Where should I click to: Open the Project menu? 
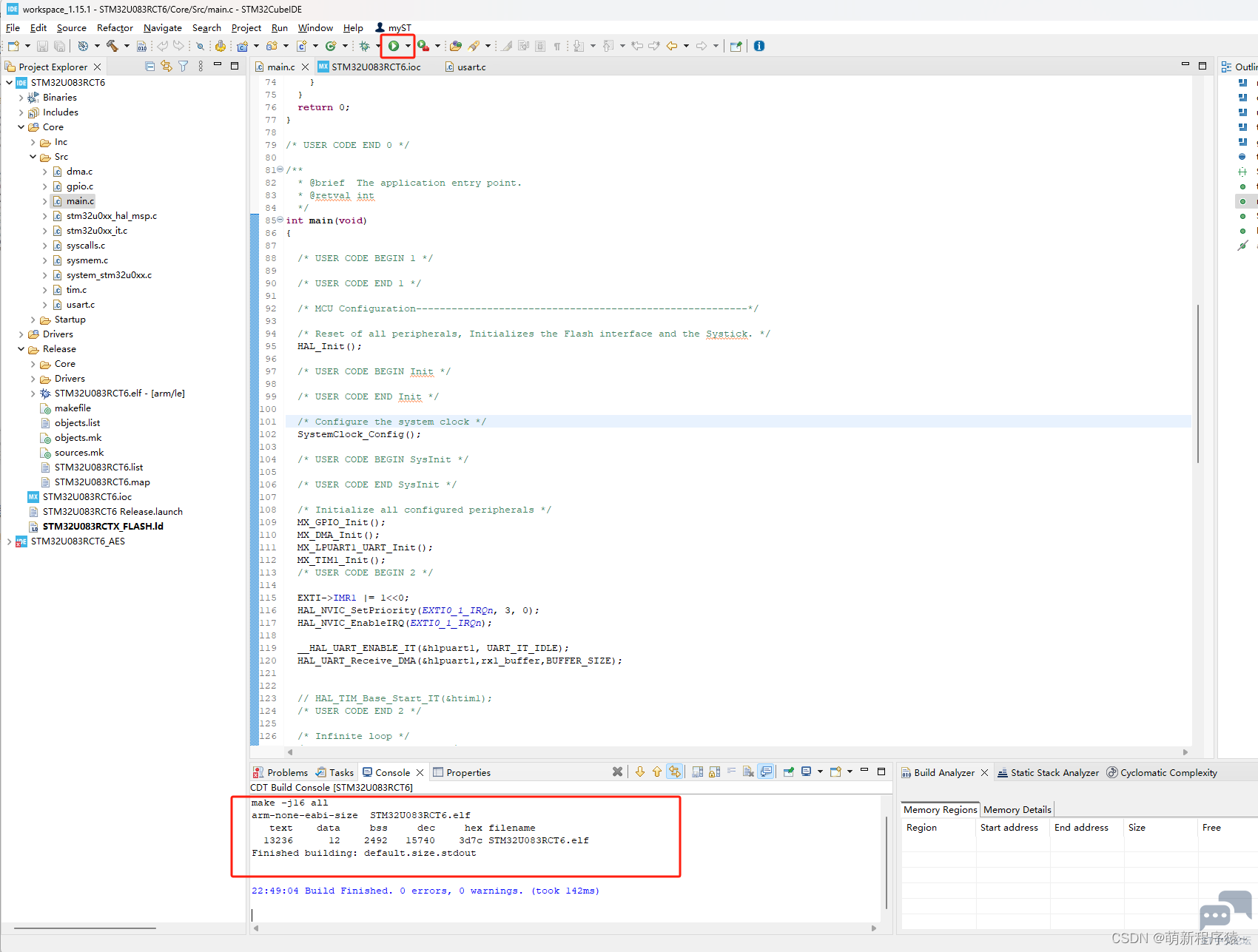tap(246, 28)
